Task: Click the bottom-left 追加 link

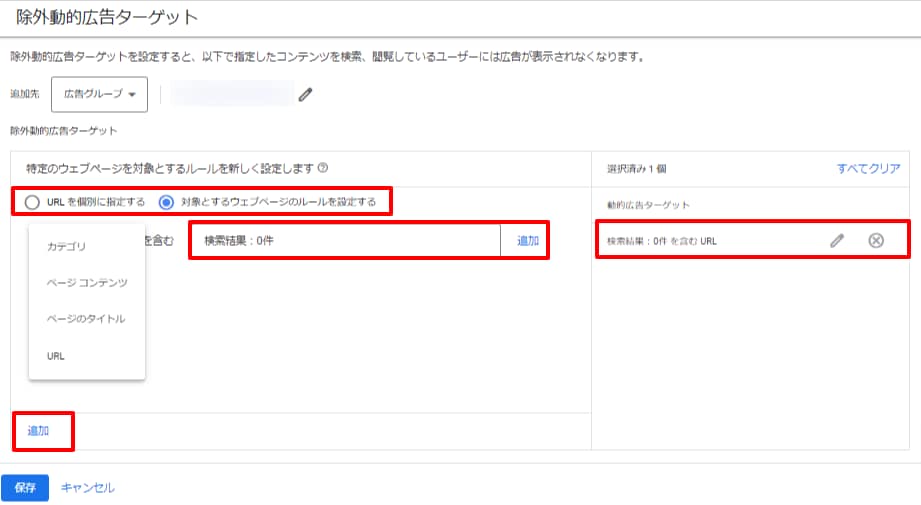Action: (38, 430)
